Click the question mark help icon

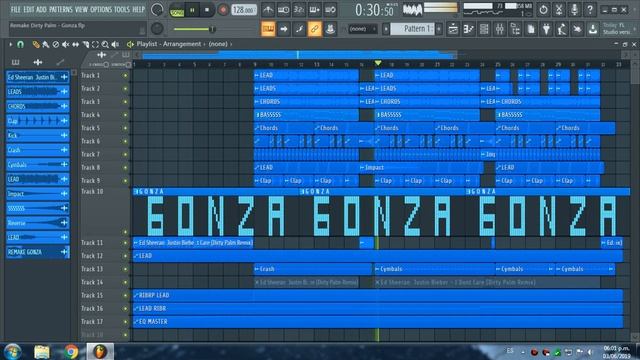590,9
